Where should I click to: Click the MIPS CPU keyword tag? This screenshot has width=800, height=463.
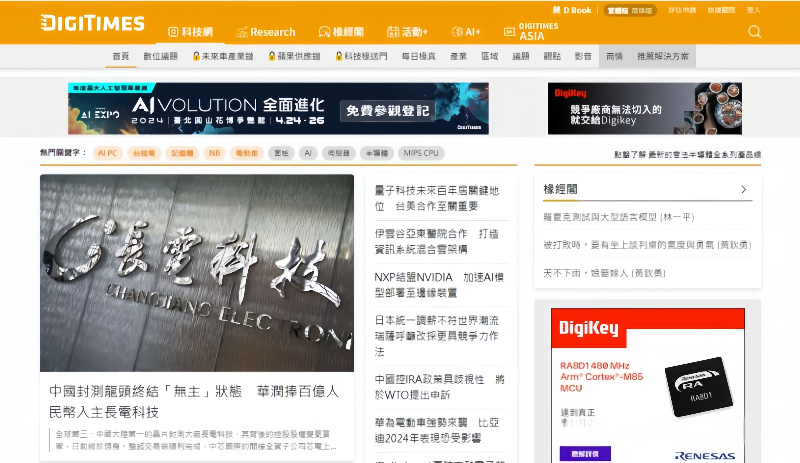click(421, 153)
